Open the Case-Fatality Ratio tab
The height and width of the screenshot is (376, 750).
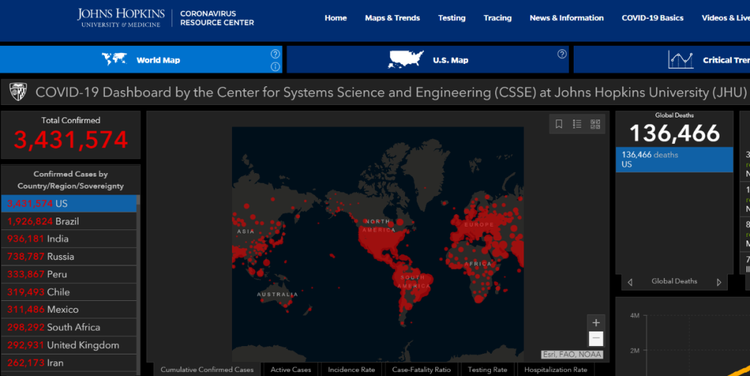tap(421, 370)
